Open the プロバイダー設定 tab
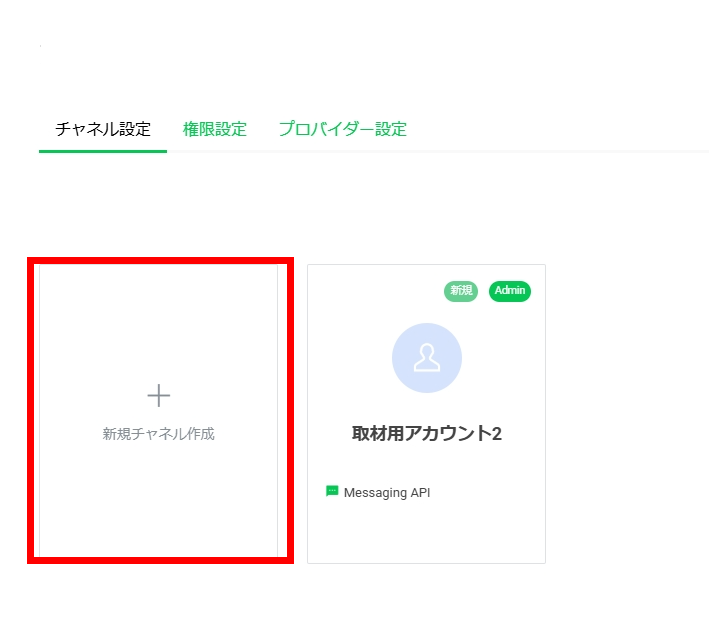This screenshot has width=709, height=626. pos(342,129)
